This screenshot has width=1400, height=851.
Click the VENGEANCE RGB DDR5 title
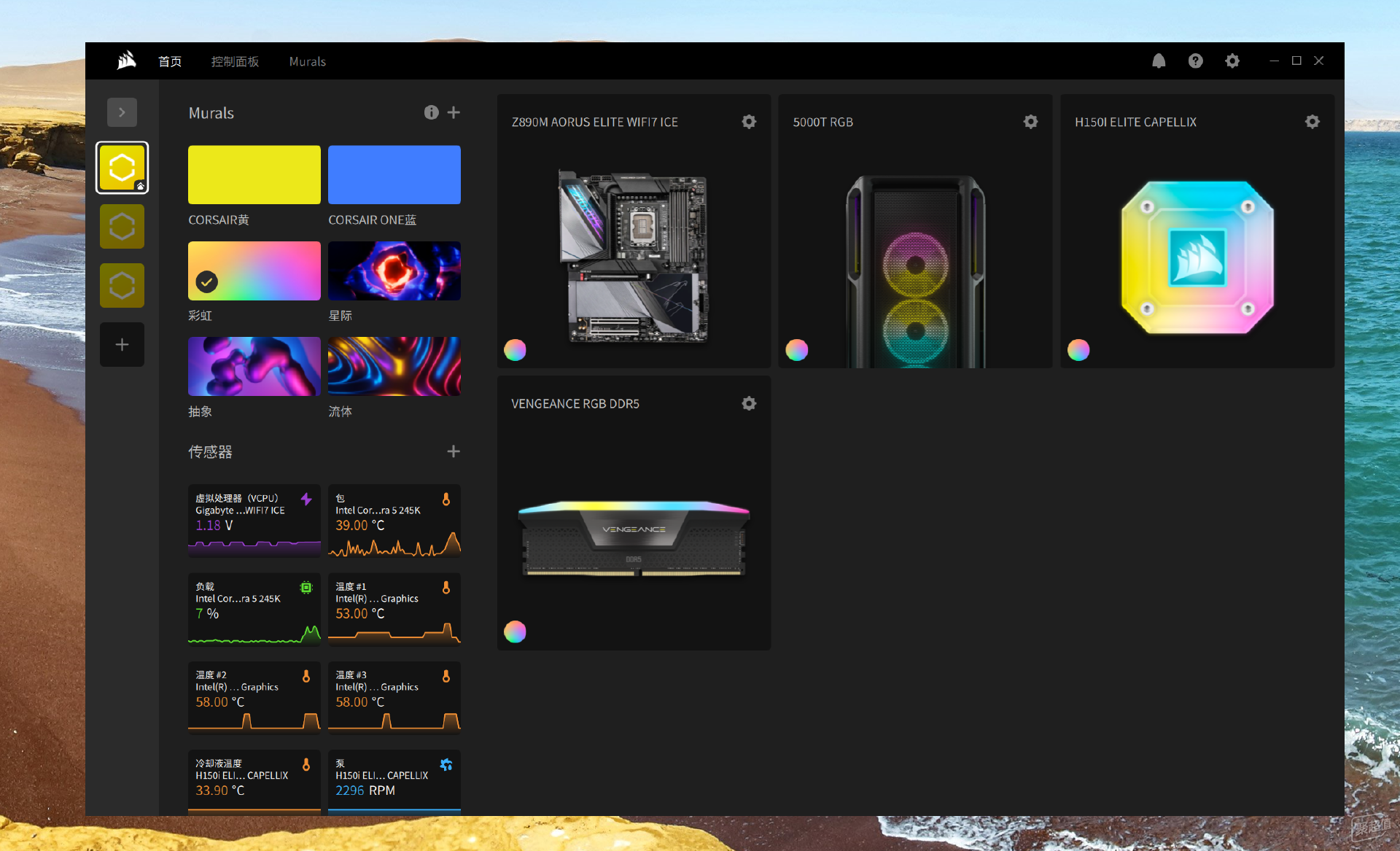point(575,403)
